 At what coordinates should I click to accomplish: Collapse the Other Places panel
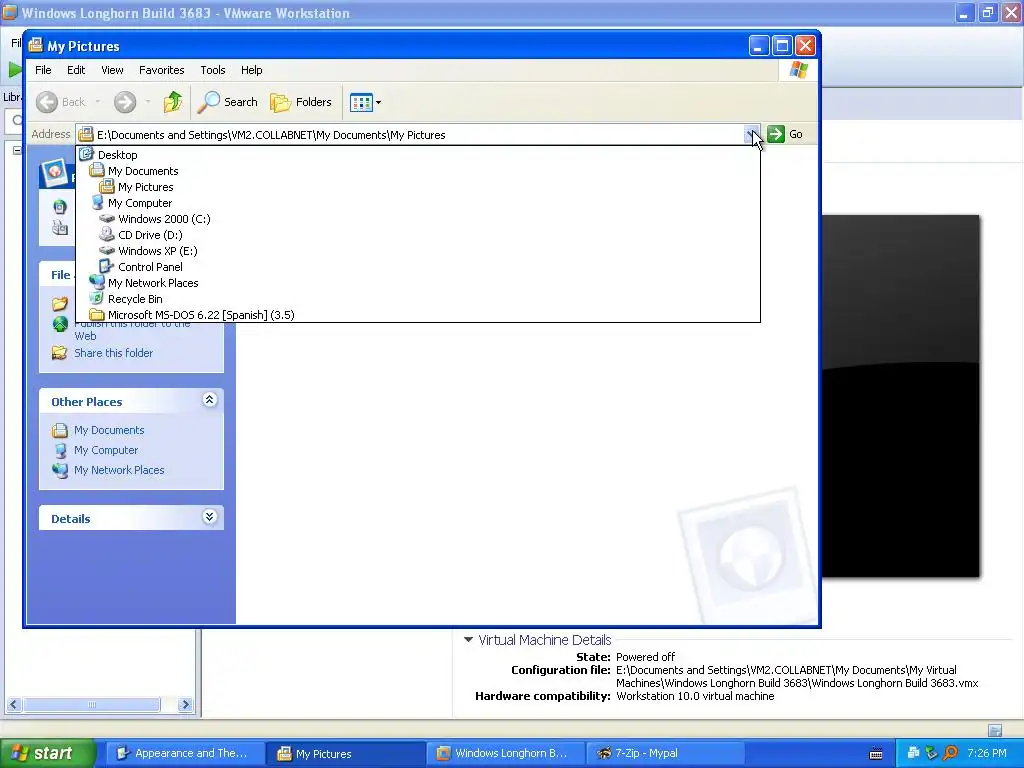click(209, 400)
